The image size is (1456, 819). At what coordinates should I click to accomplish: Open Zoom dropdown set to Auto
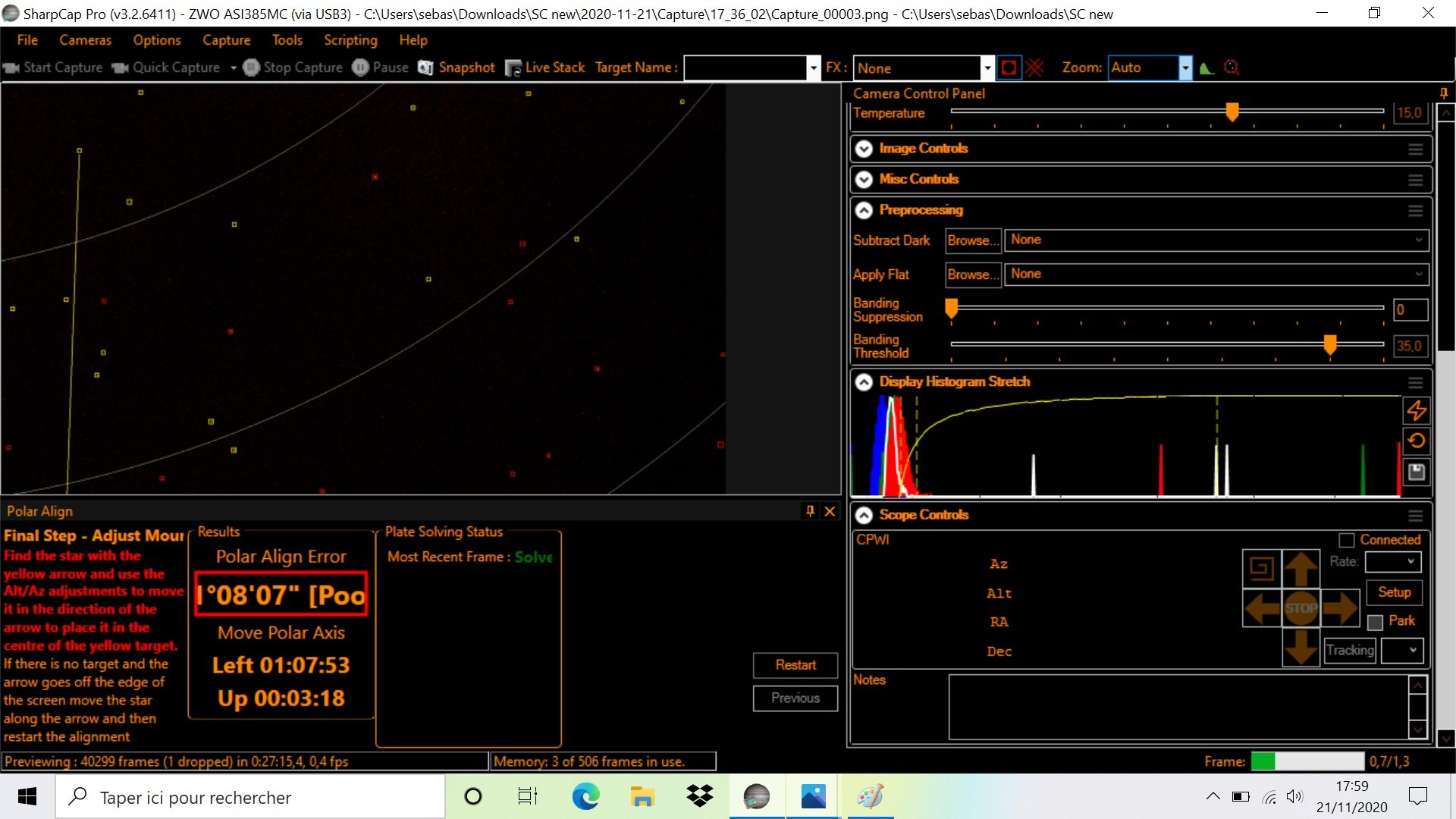pos(1185,67)
